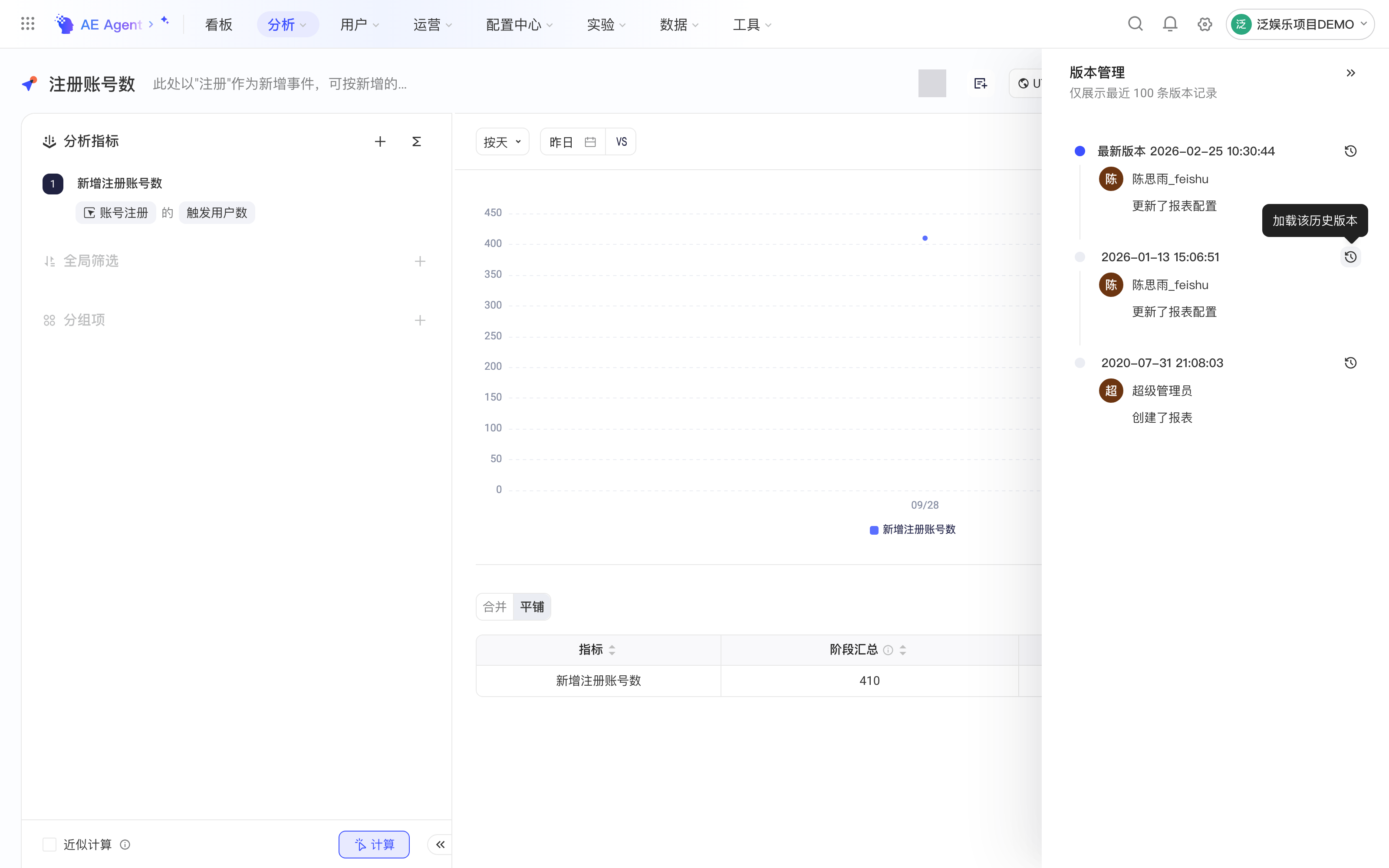The height and width of the screenshot is (868, 1389).
Task: Select the 账号注册 event chip
Action: coord(116,213)
